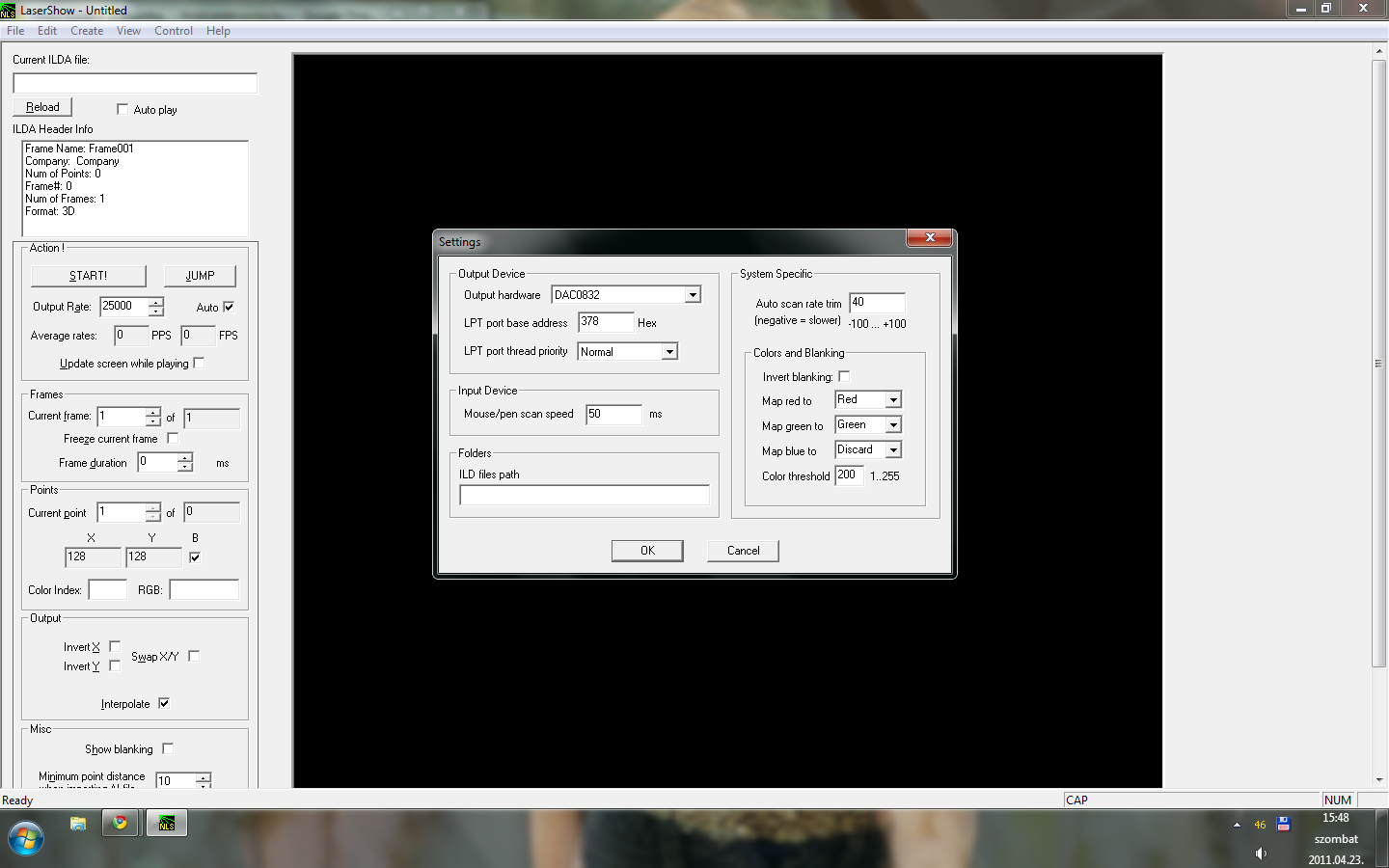Open the Map green to dropdown
This screenshot has width=1389, height=868.
[x=893, y=425]
